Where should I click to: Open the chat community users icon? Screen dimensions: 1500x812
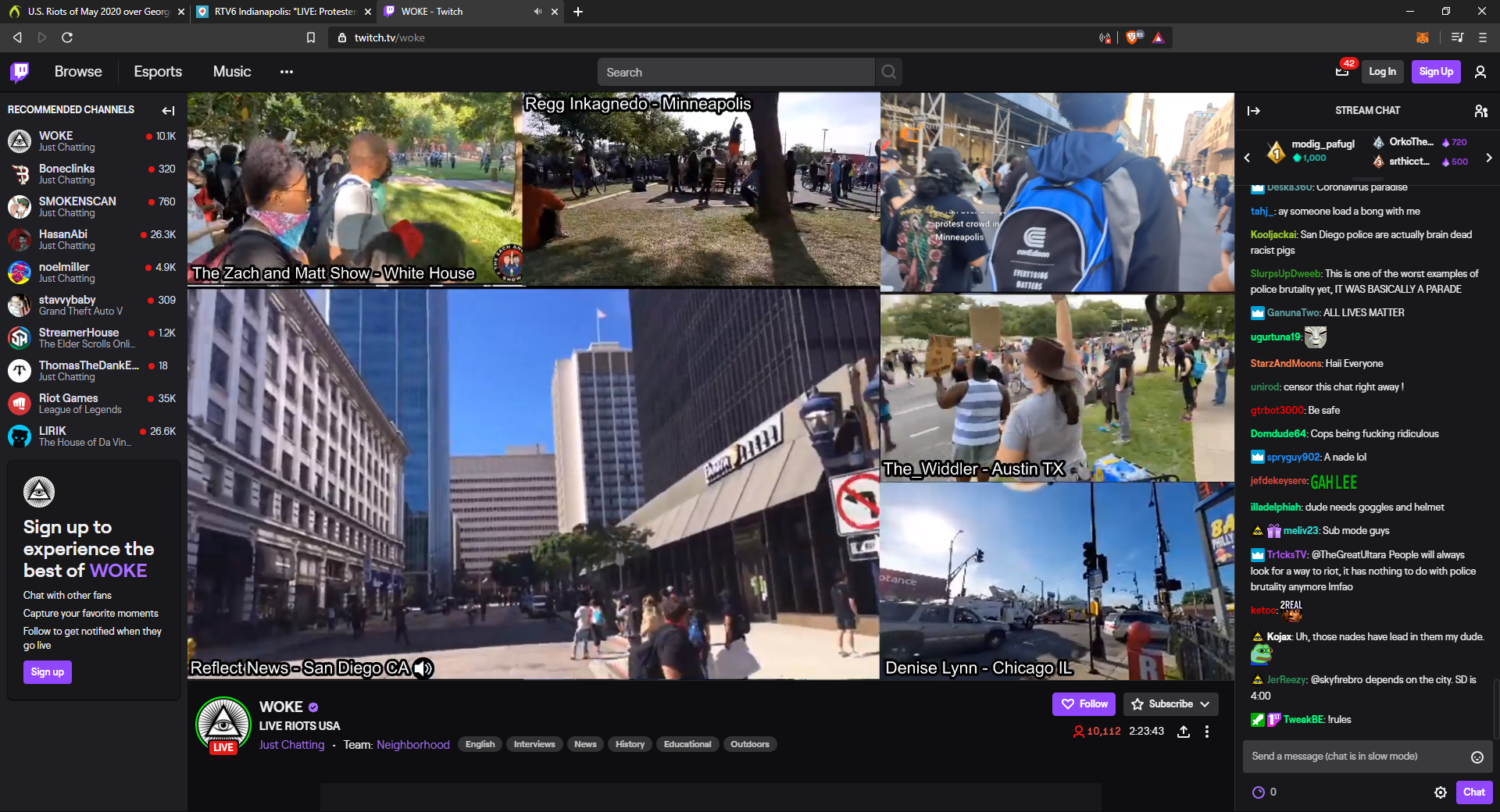click(x=1480, y=111)
